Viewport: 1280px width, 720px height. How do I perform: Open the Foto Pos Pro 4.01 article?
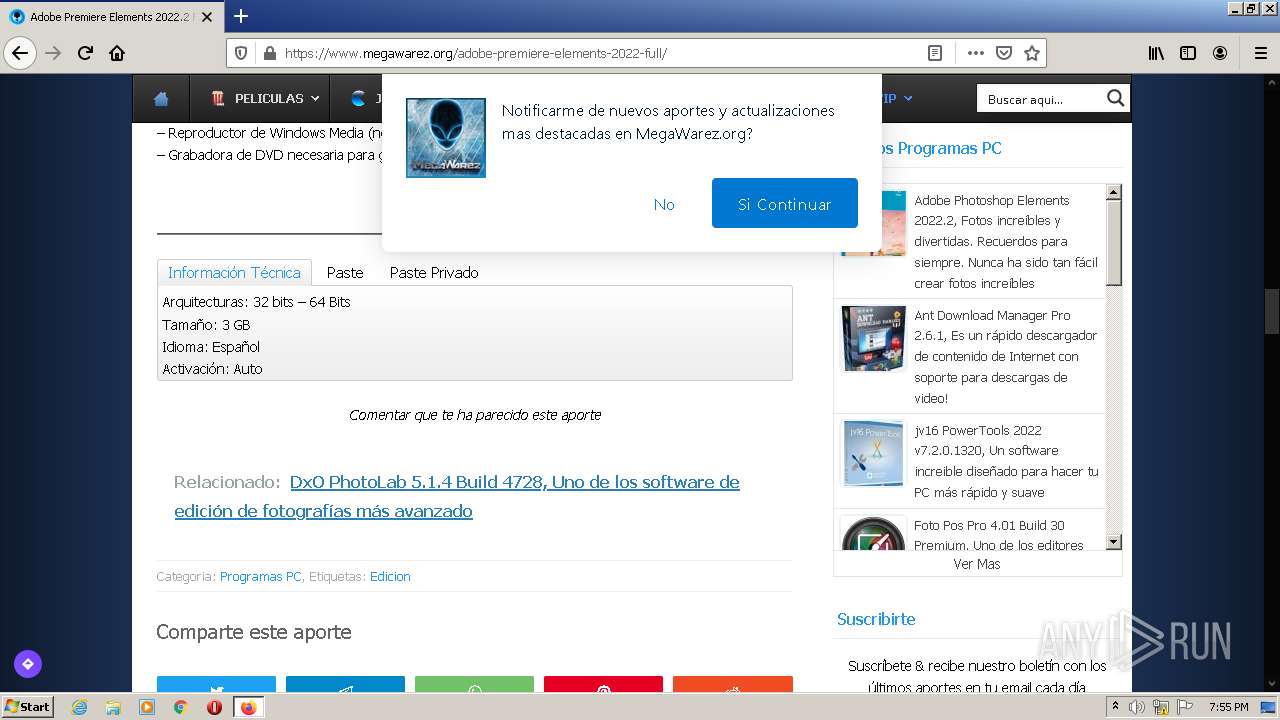tap(998, 535)
